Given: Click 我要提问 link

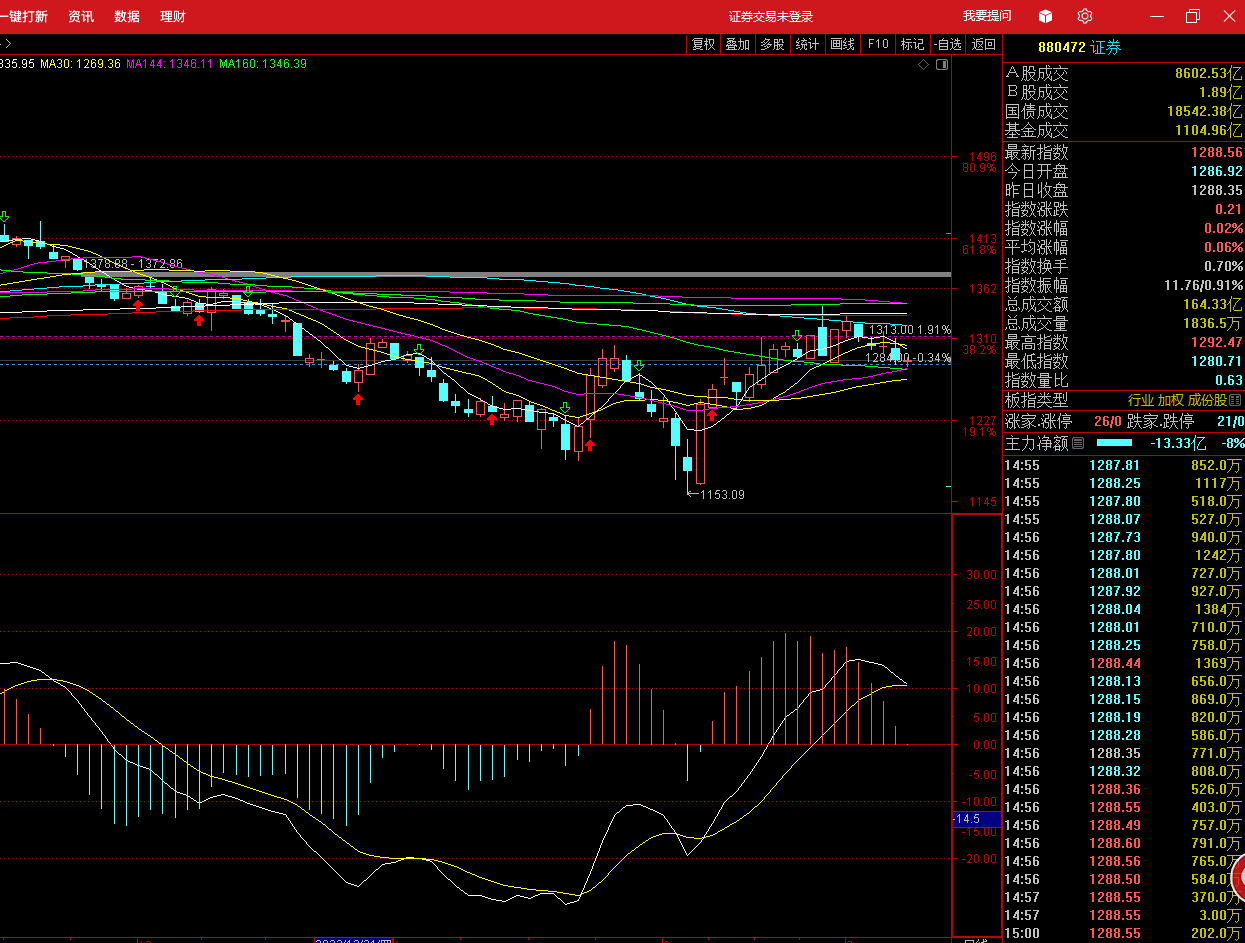Looking at the screenshot, I should (x=987, y=16).
